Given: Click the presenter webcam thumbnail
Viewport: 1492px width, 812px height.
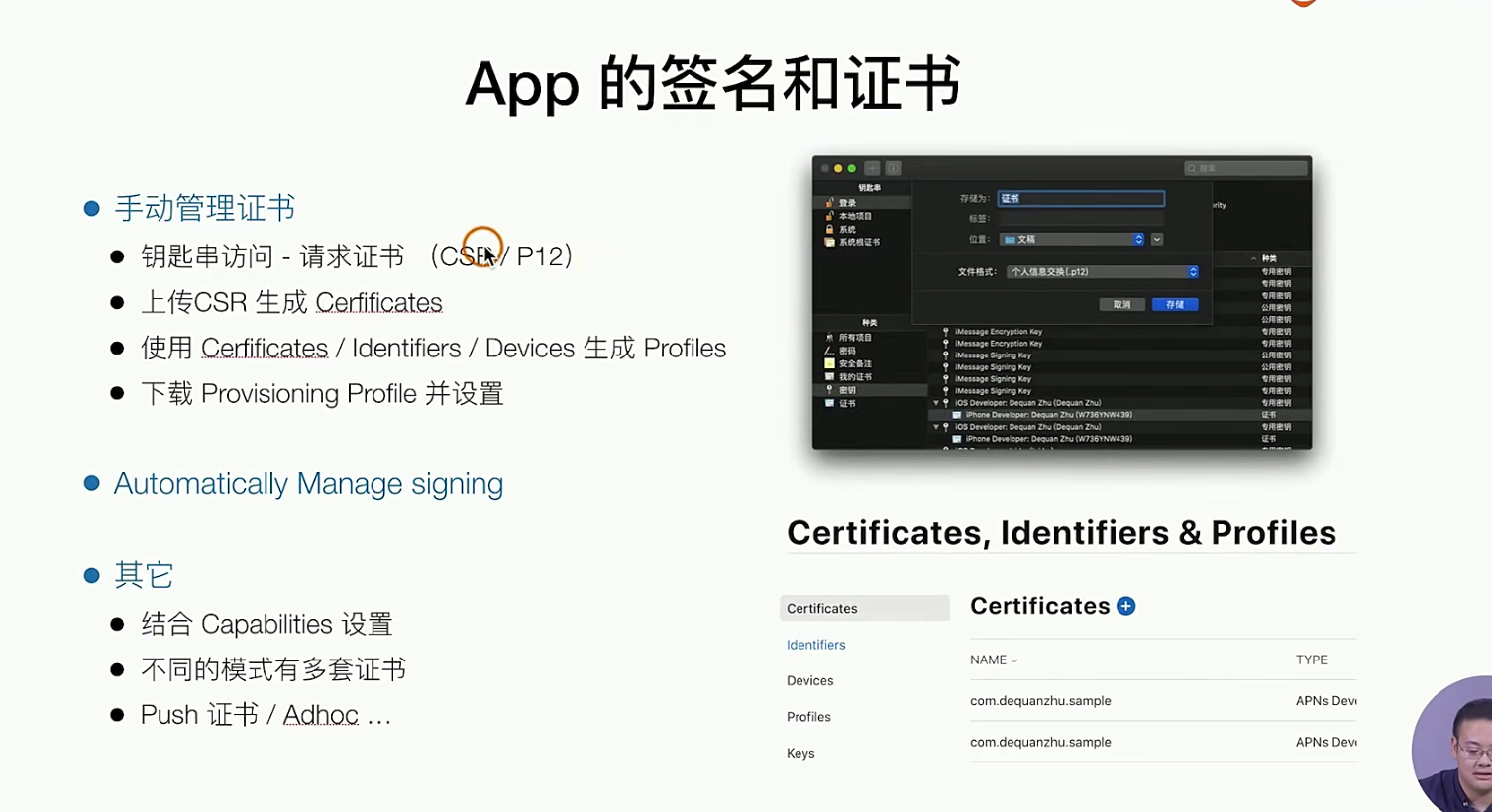Looking at the screenshot, I should click(x=1452, y=745).
